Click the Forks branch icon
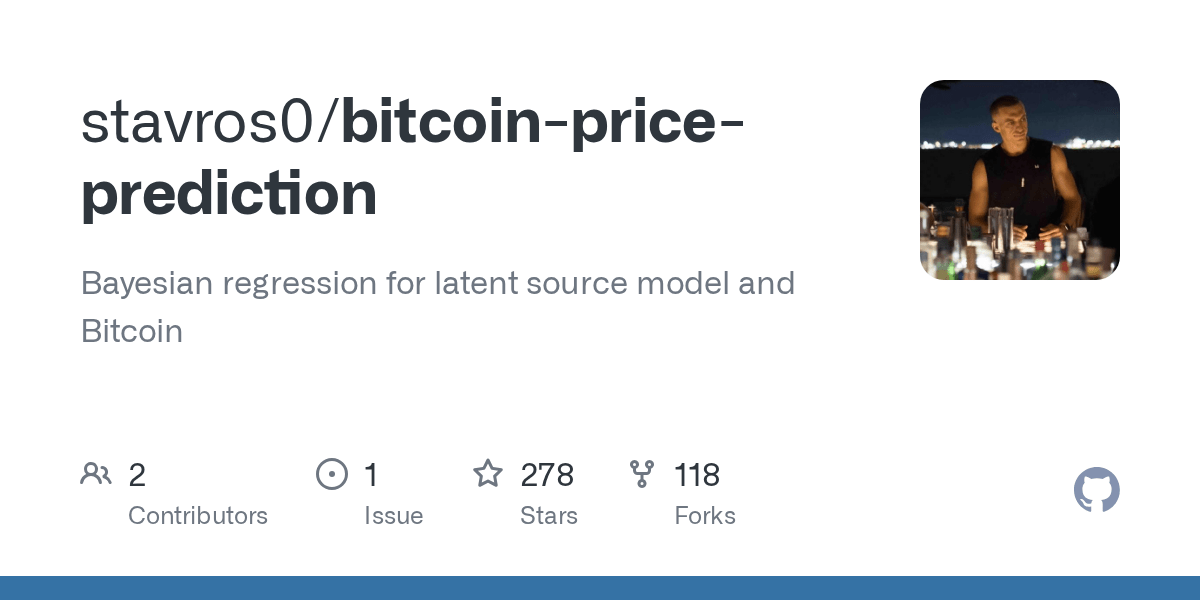The image size is (1200, 600). [x=641, y=474]
